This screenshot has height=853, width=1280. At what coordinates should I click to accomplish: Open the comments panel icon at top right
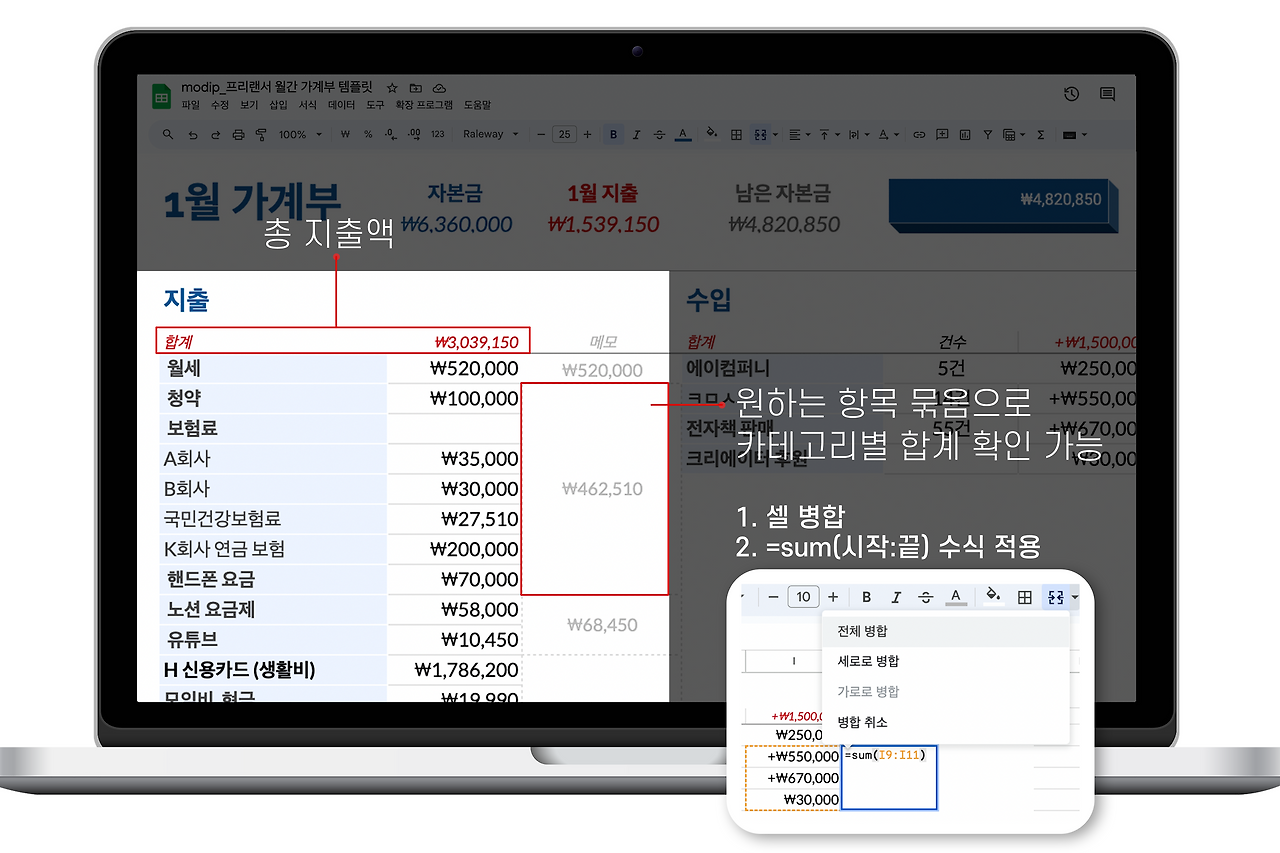click(1107, 94)
